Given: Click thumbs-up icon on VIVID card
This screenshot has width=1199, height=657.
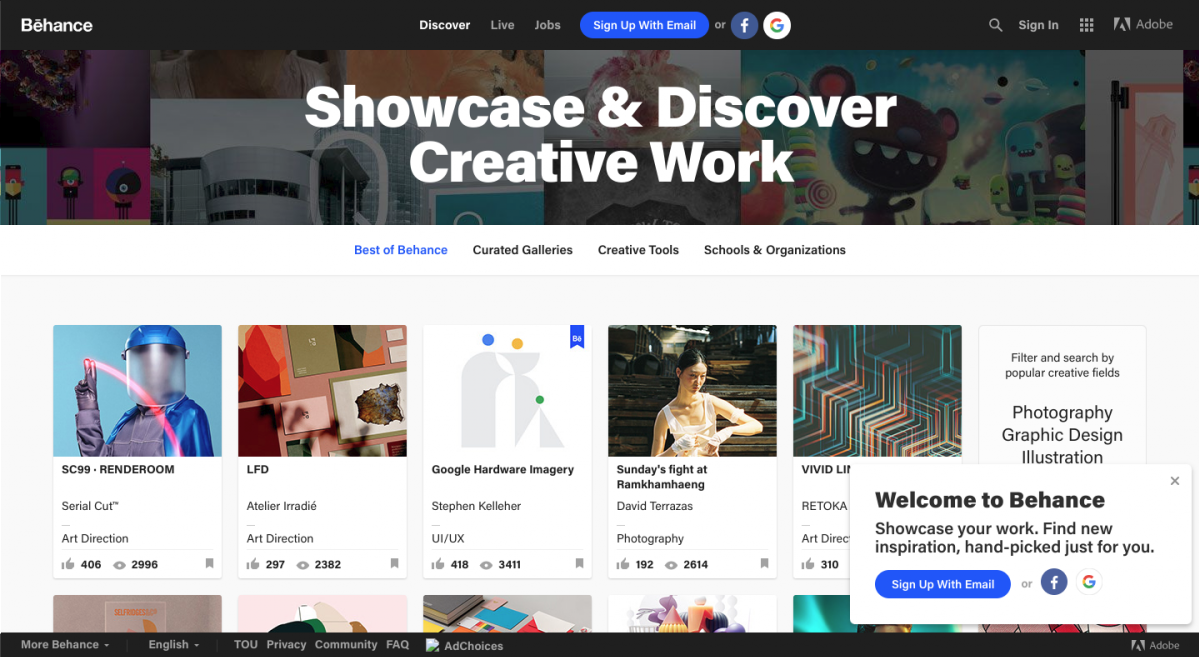Looking at the screenshot, I should (808, 564).
